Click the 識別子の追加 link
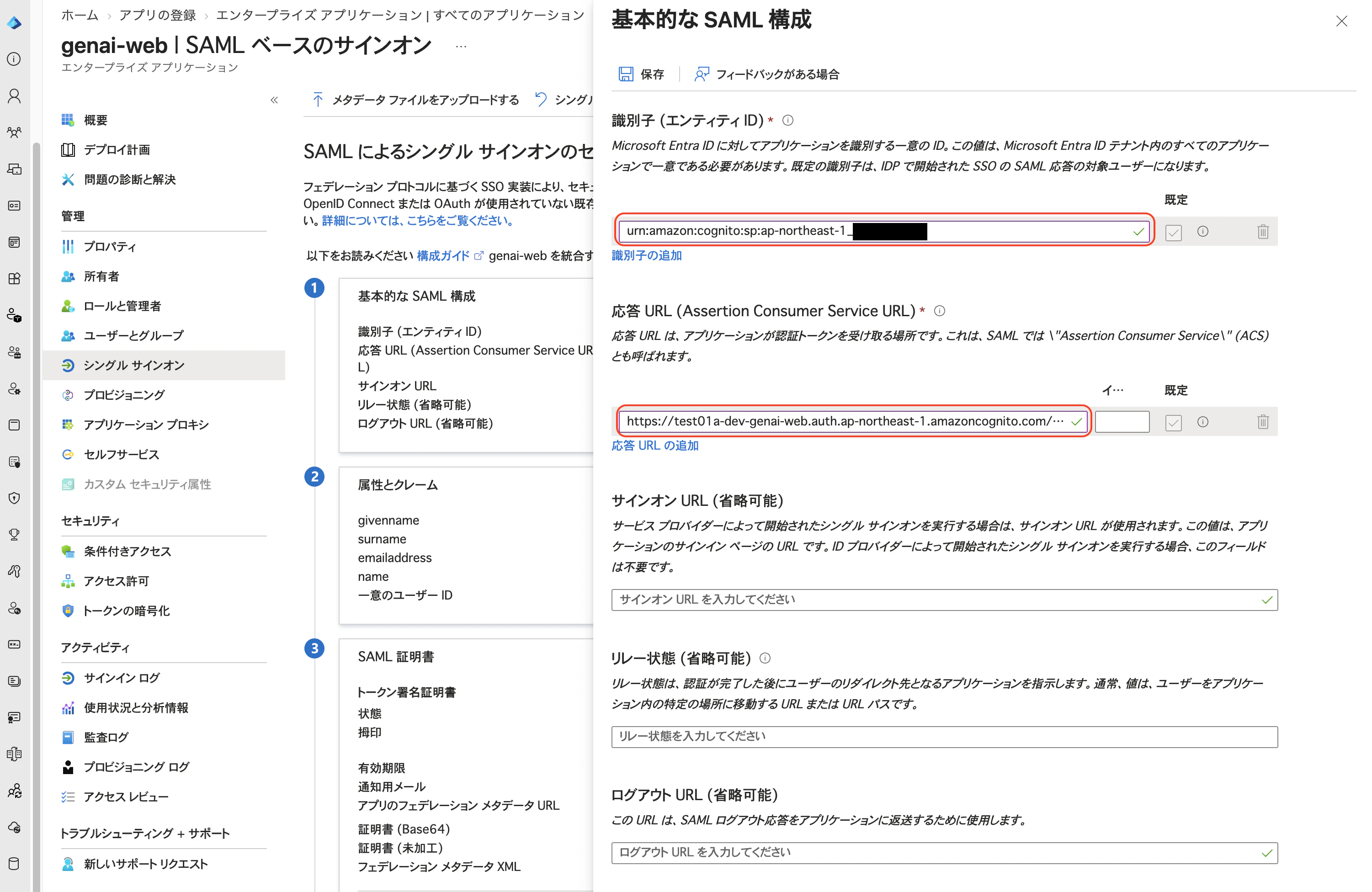Screen dimensions: 1372x892 click(x=646, y=255)
